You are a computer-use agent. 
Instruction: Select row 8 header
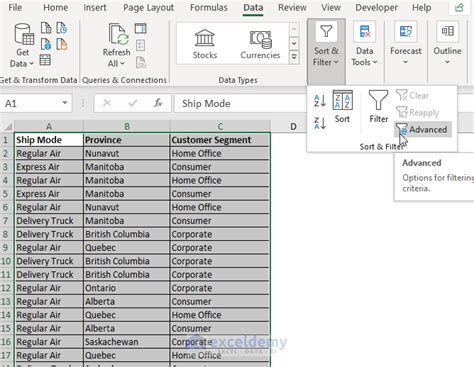(7, 234)
